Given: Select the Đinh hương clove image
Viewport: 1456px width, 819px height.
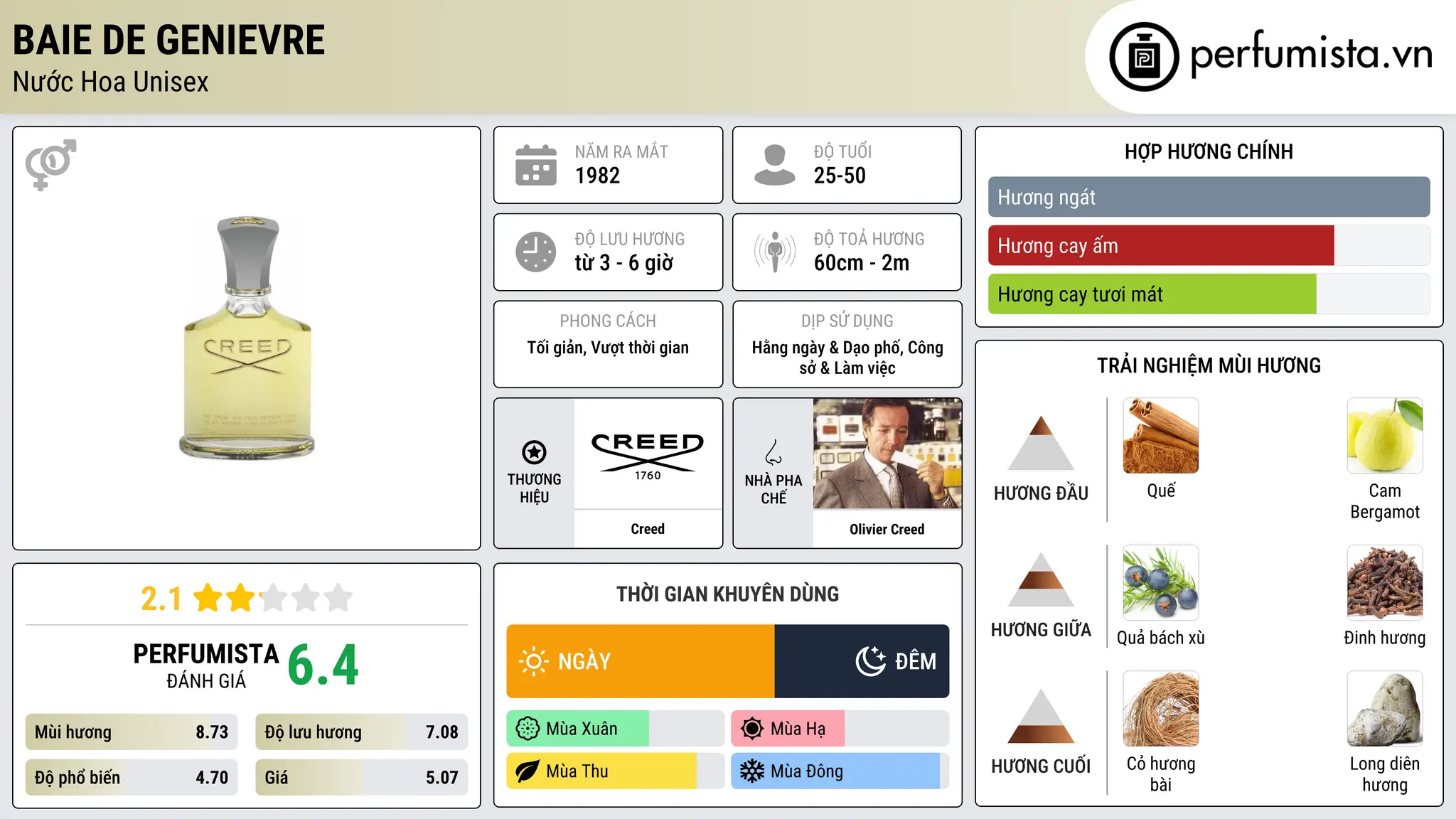Looking at the screenshot, I should [1385, 583].
